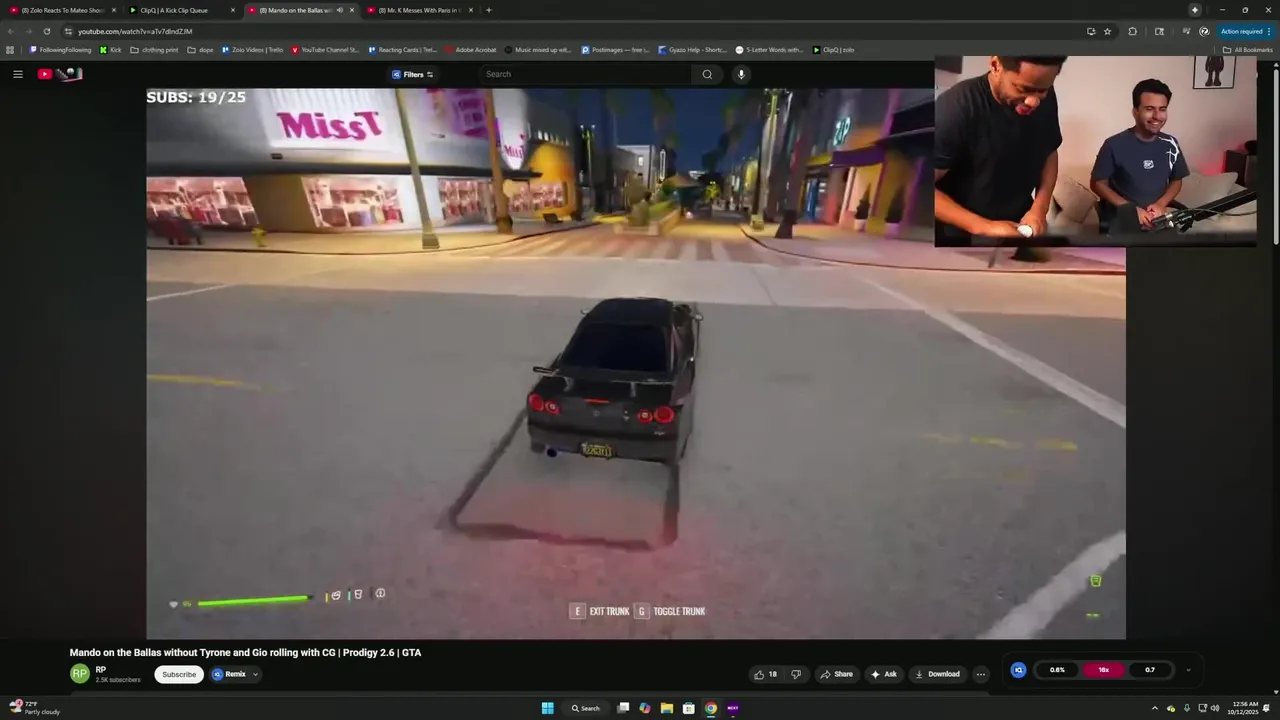The width and height of the screenshot is (1280, 720).
Task: Open Zolo Videos Trello bookmark
Action: click(252, 49)
